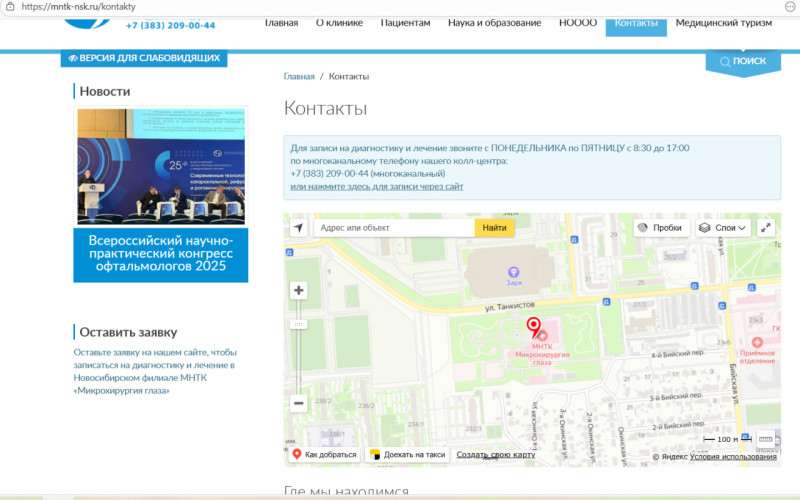Screen dimensions: 800x500
Task: Click Доехать на такси button
Action: 406,454
